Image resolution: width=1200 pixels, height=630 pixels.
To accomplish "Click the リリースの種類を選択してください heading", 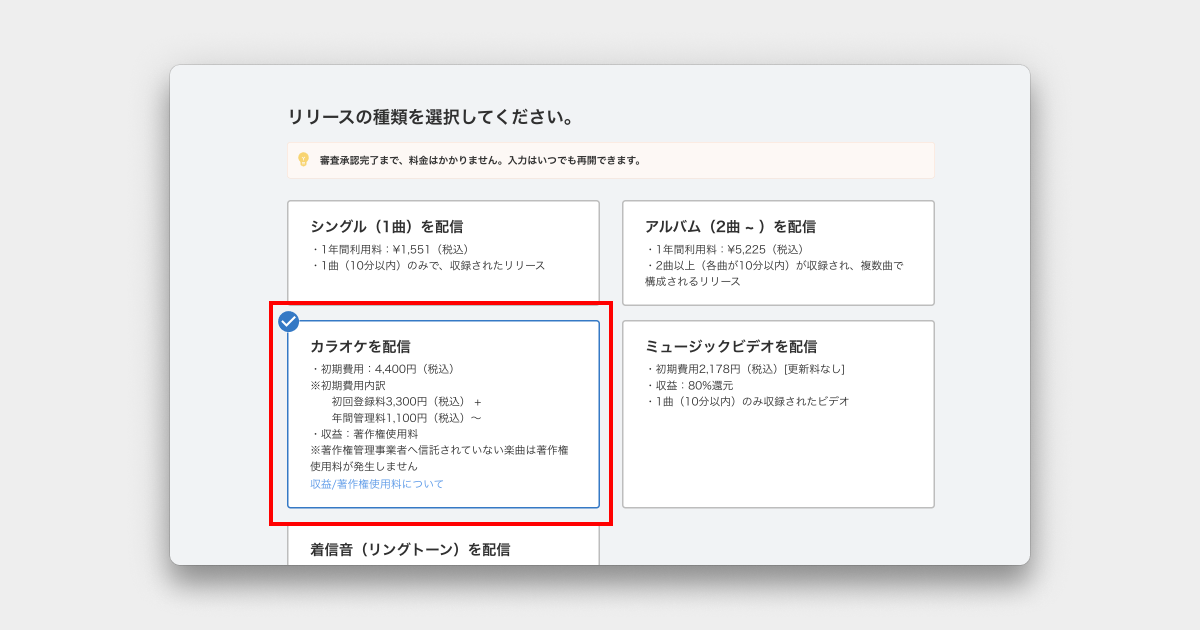I will [x=432, y=117].
